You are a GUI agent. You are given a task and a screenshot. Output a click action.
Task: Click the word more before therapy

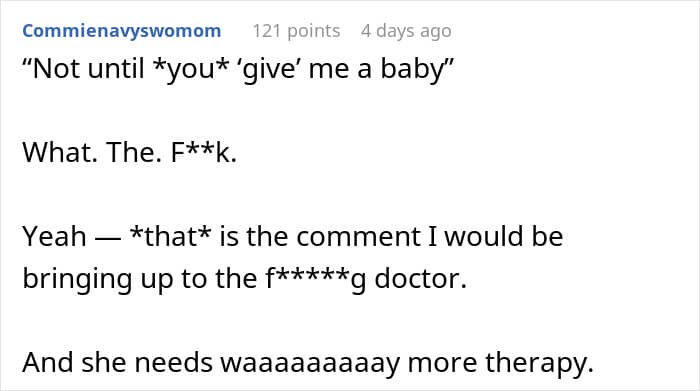[442, 364]
